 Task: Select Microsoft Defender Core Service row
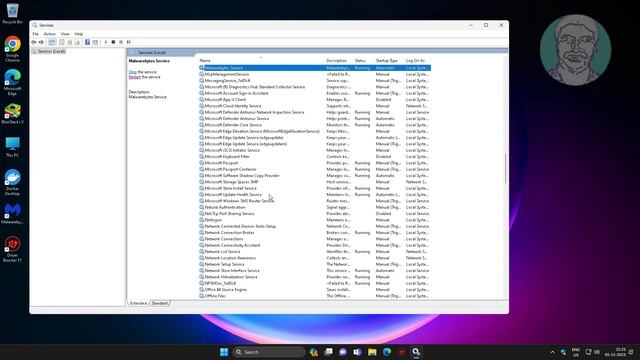(315, 125)
